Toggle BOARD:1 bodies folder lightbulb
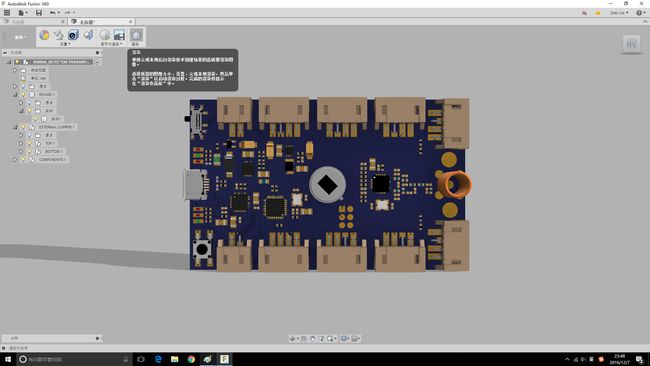The width and height of the screenshot is (650, 366). click(x=29, y=111)
